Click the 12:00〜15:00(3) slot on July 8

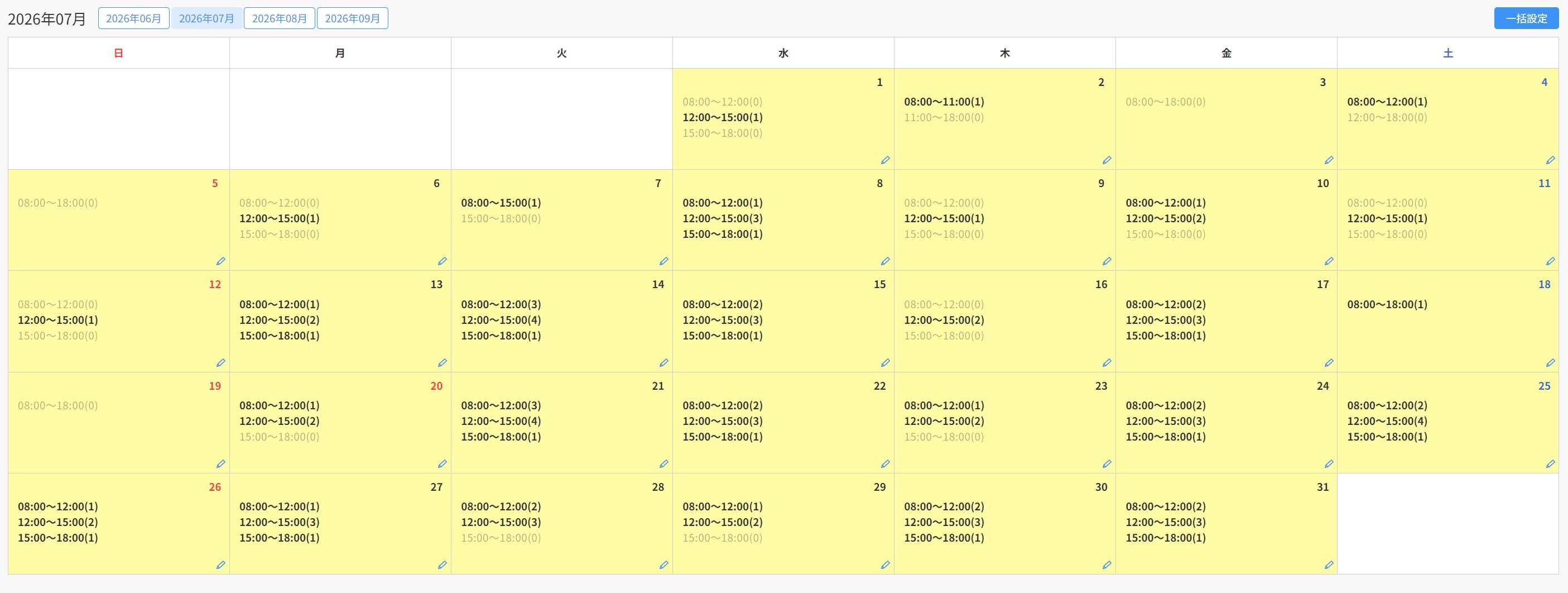(x=722, y=218)
